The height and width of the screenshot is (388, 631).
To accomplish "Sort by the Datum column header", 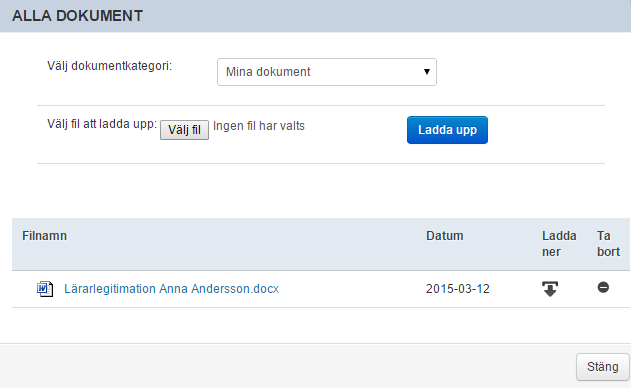I will (x=445, y=236).
